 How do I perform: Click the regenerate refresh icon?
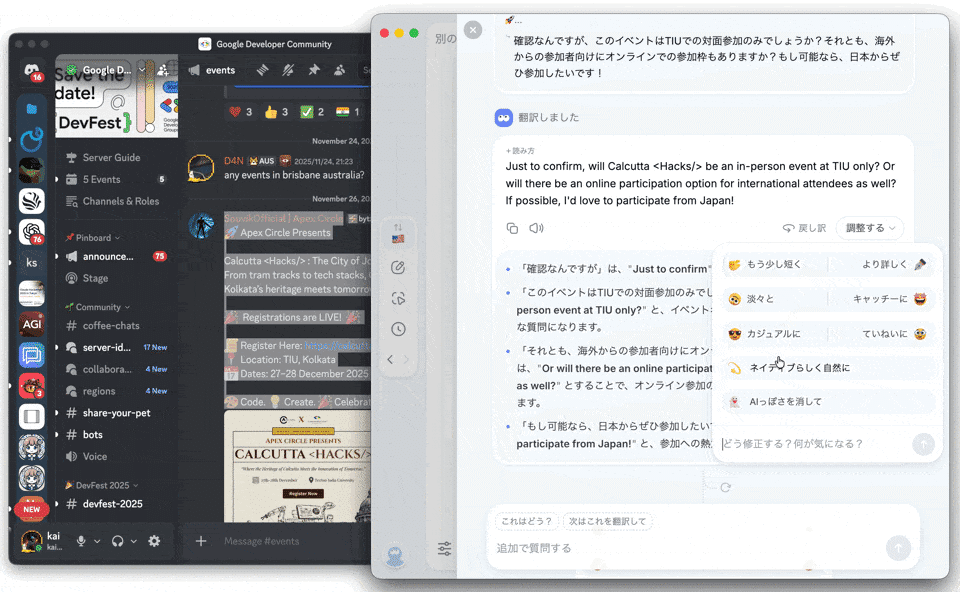coord(726,487)
